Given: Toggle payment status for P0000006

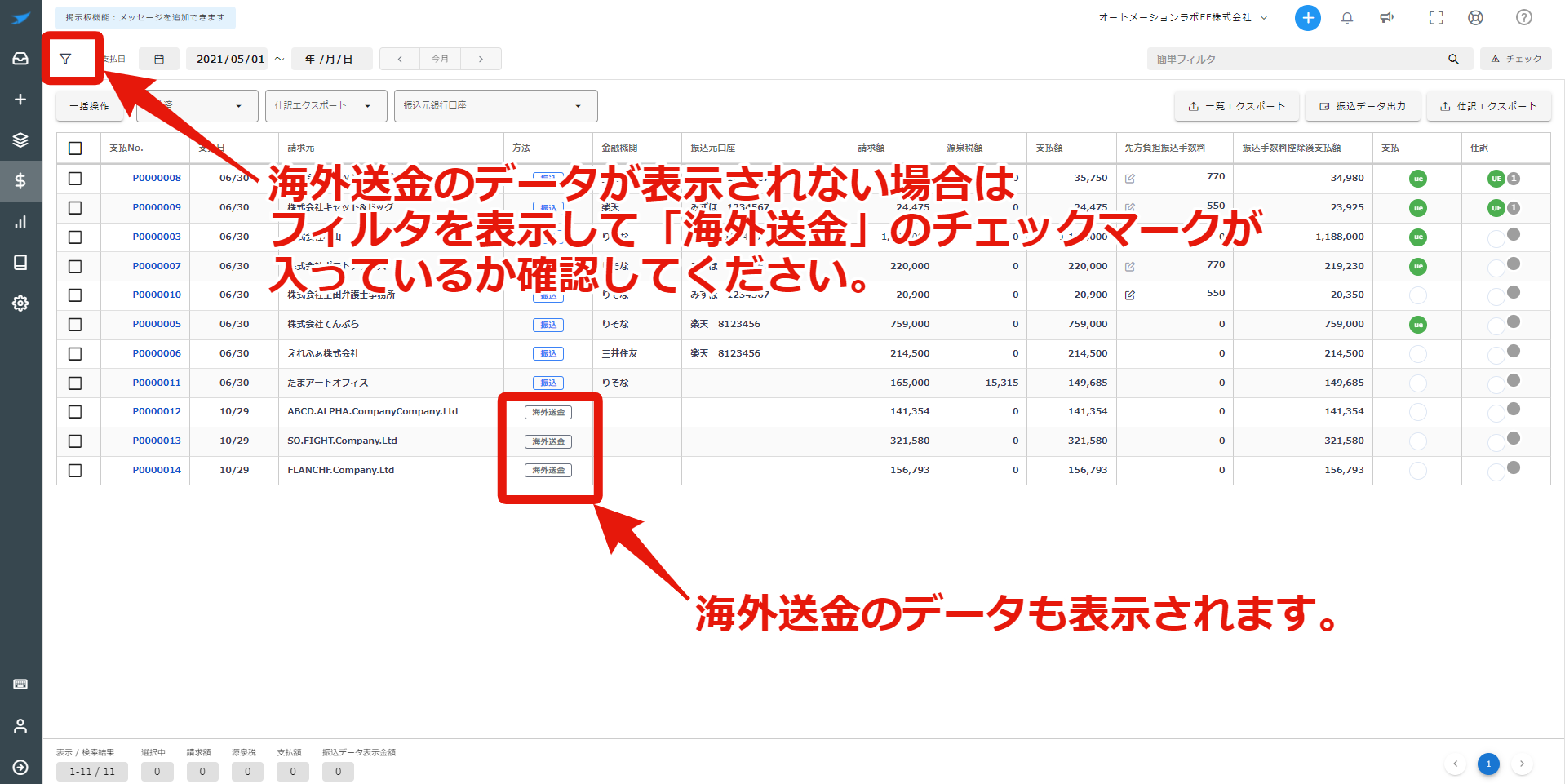Looking at the screenshot, I should [1418, 354].
